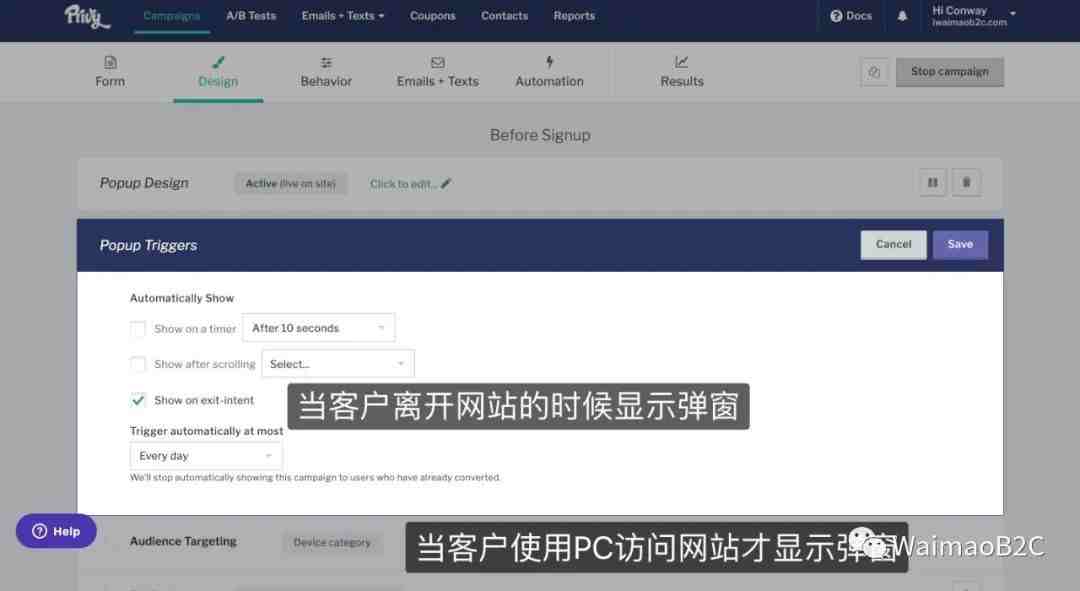Click the preview icon beside Stop campaign
Screen dimensions: 1080x591
point(874,72)
